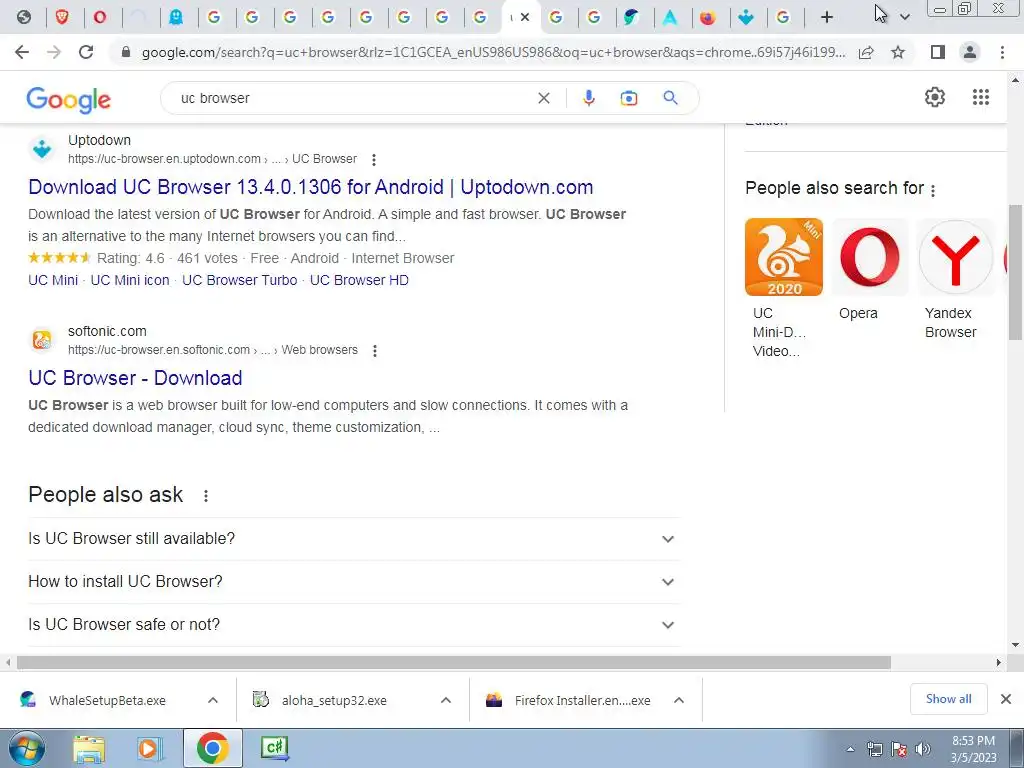This screenshot has width=1024, height=768.
Task: Open the Windows Start menu
Action: pos(27,748)
